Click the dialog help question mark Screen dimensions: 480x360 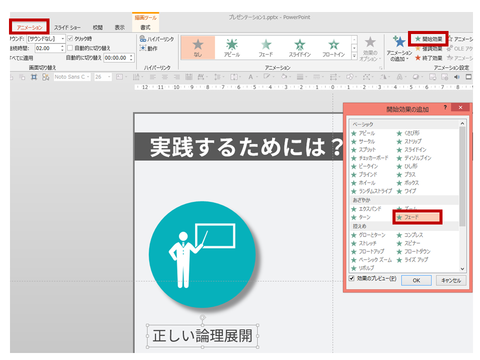pyautogui.click(x=445, y=108)
